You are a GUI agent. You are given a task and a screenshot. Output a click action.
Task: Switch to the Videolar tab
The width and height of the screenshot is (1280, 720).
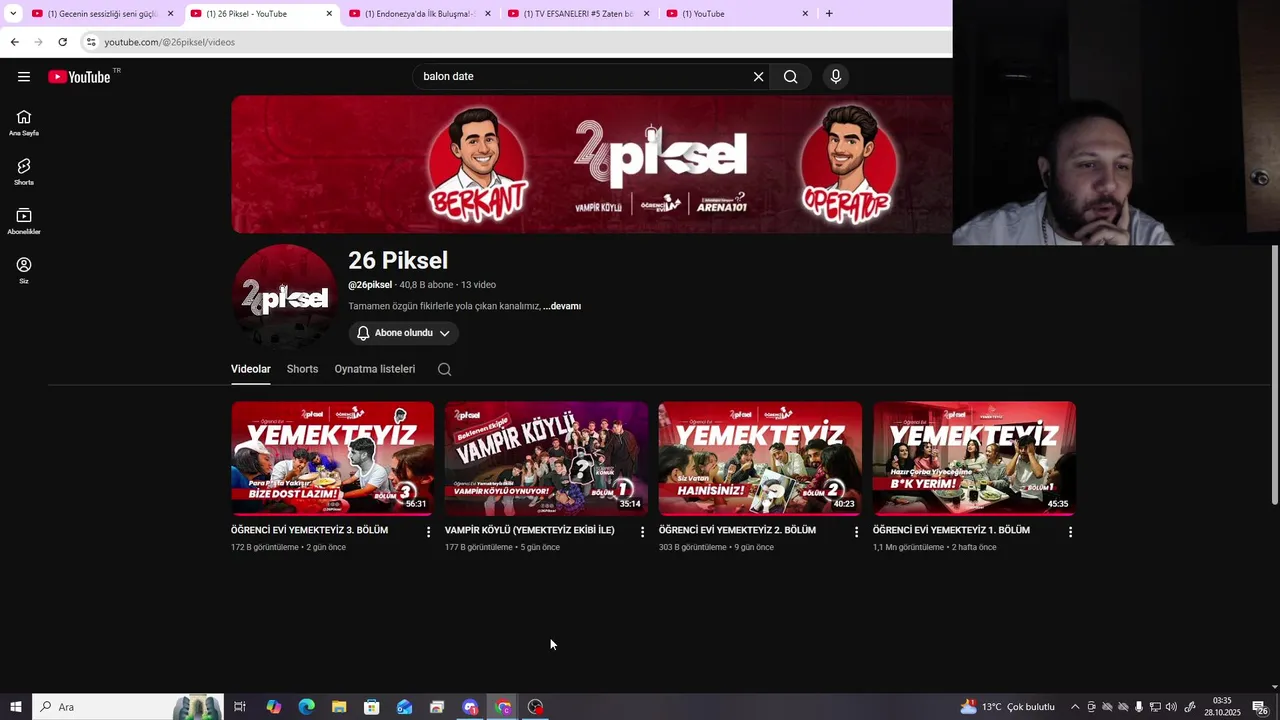pyautogui.click(x=251, y=369)
